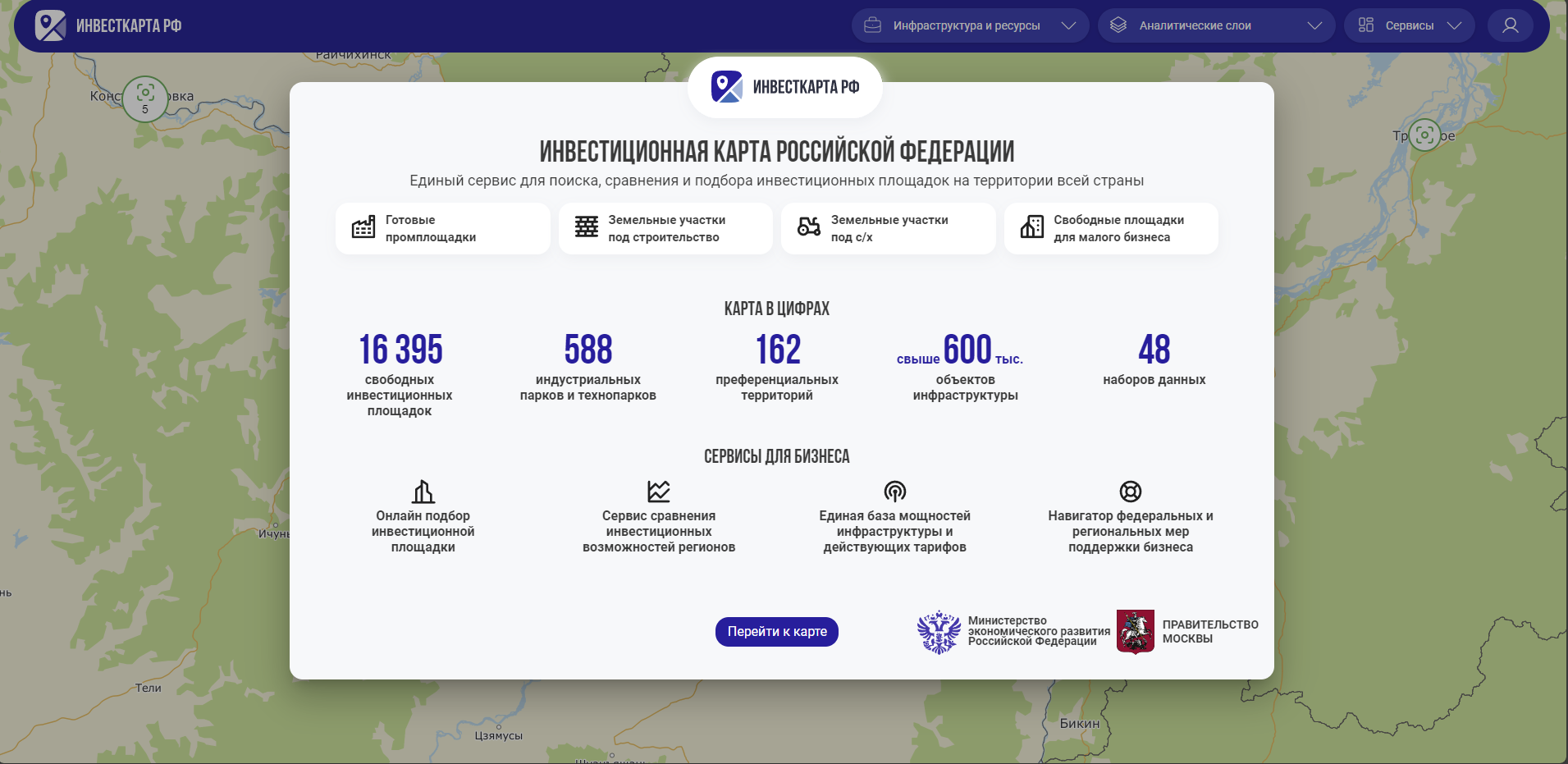
Task: Click the Moscow Government coat of arms
Action: pos(1136,632)
